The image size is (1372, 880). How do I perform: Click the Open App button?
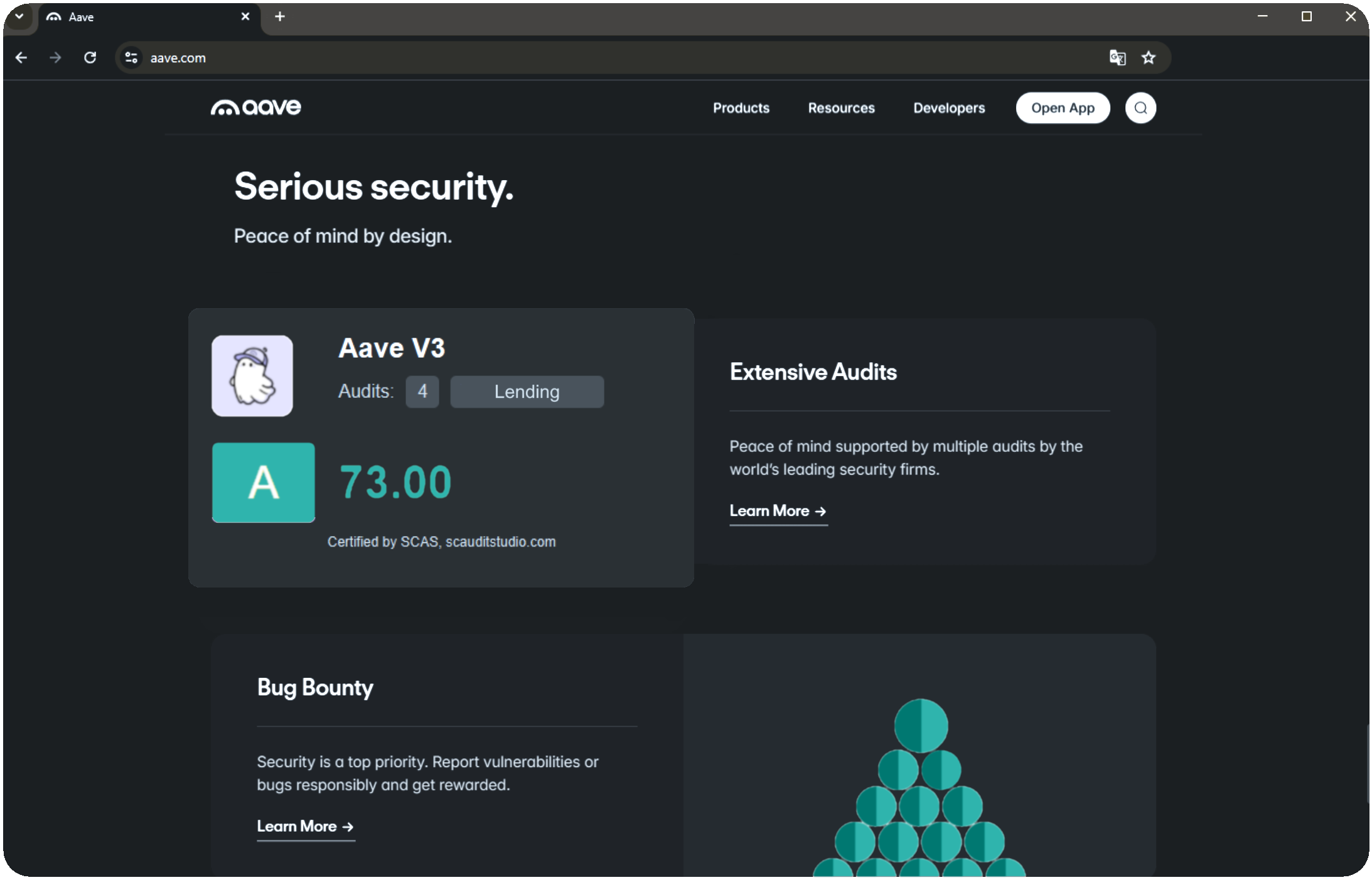1063,107
